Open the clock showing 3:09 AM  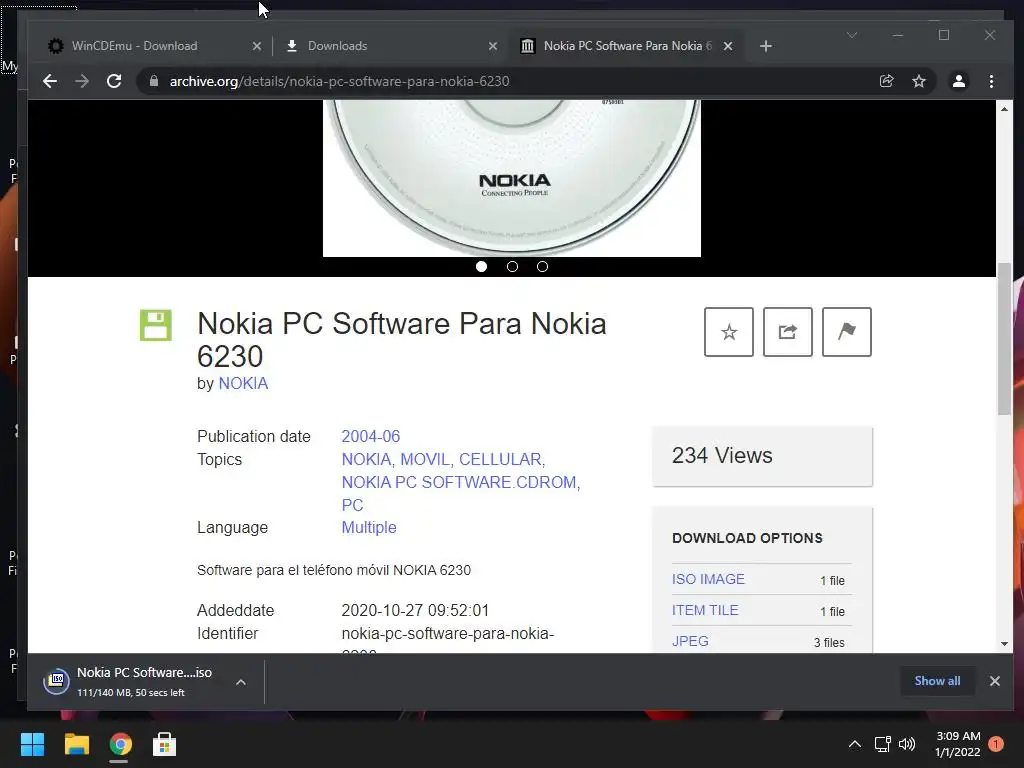[x=957, y=744]
